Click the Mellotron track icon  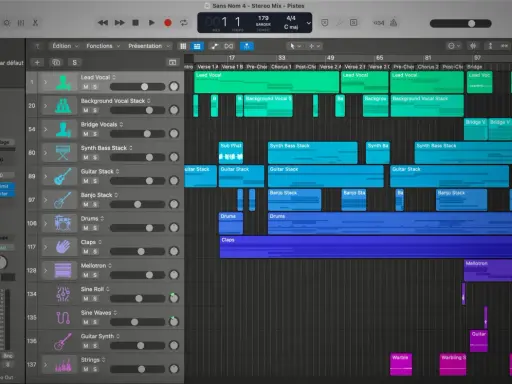click(63, 270)
